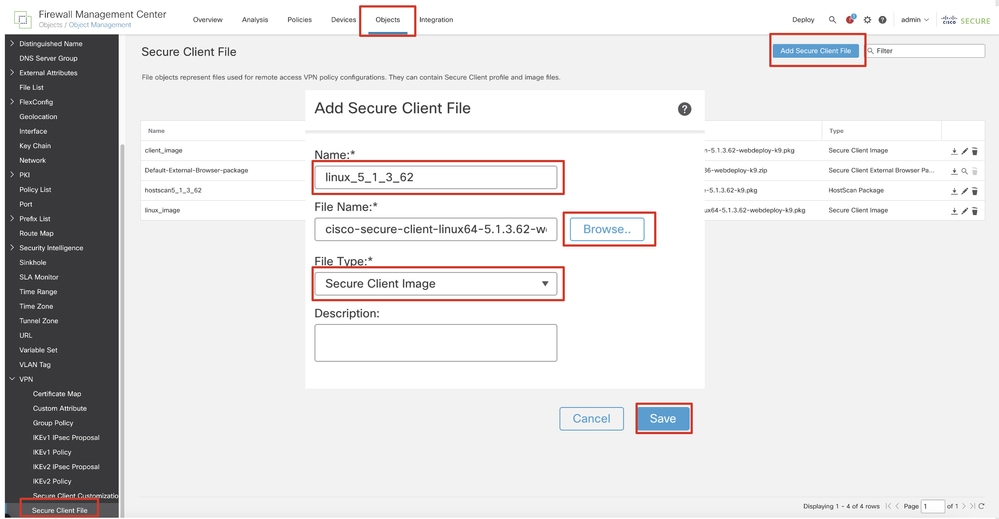Image resolution: width=999 pixels, height=519 pixels.
Task: Open the Analysis menu
Action: pos(255,20)
